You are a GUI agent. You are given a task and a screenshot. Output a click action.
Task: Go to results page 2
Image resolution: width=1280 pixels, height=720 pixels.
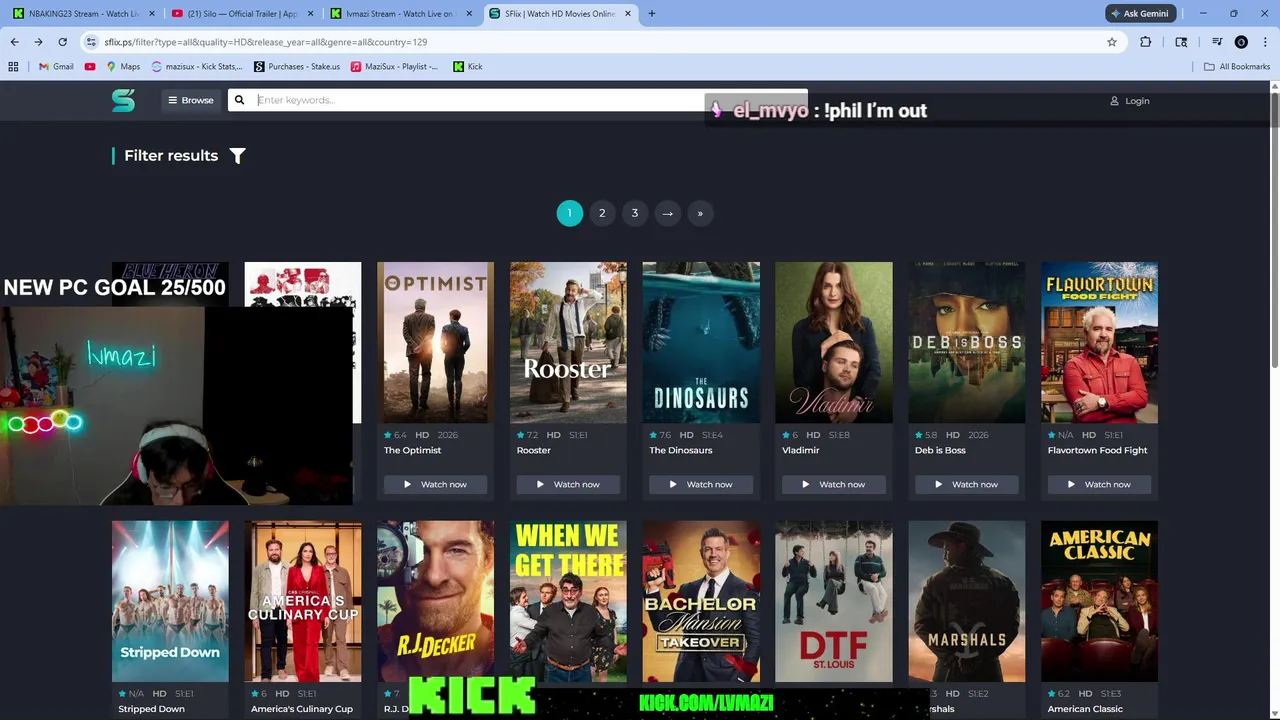click(x=602, y=213)
